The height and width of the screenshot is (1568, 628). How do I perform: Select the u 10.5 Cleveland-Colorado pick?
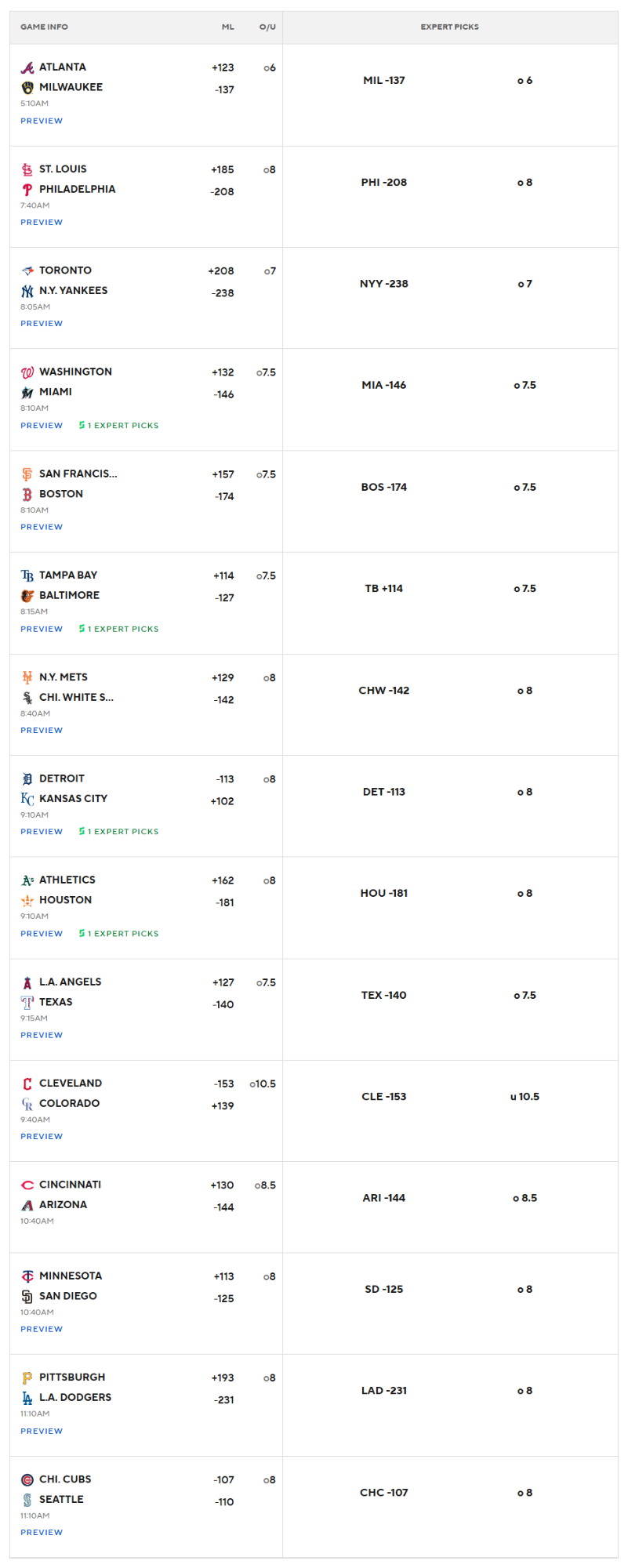[525, 1097]
